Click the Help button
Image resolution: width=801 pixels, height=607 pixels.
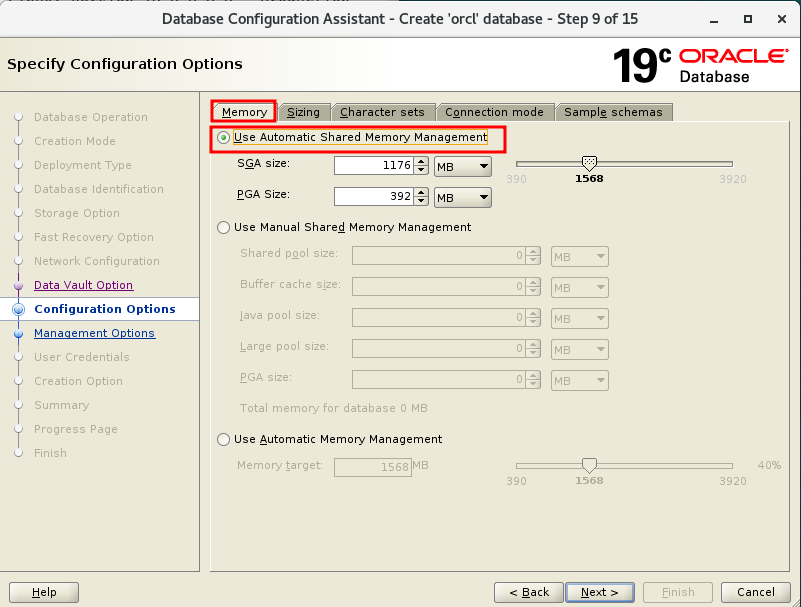44,592
